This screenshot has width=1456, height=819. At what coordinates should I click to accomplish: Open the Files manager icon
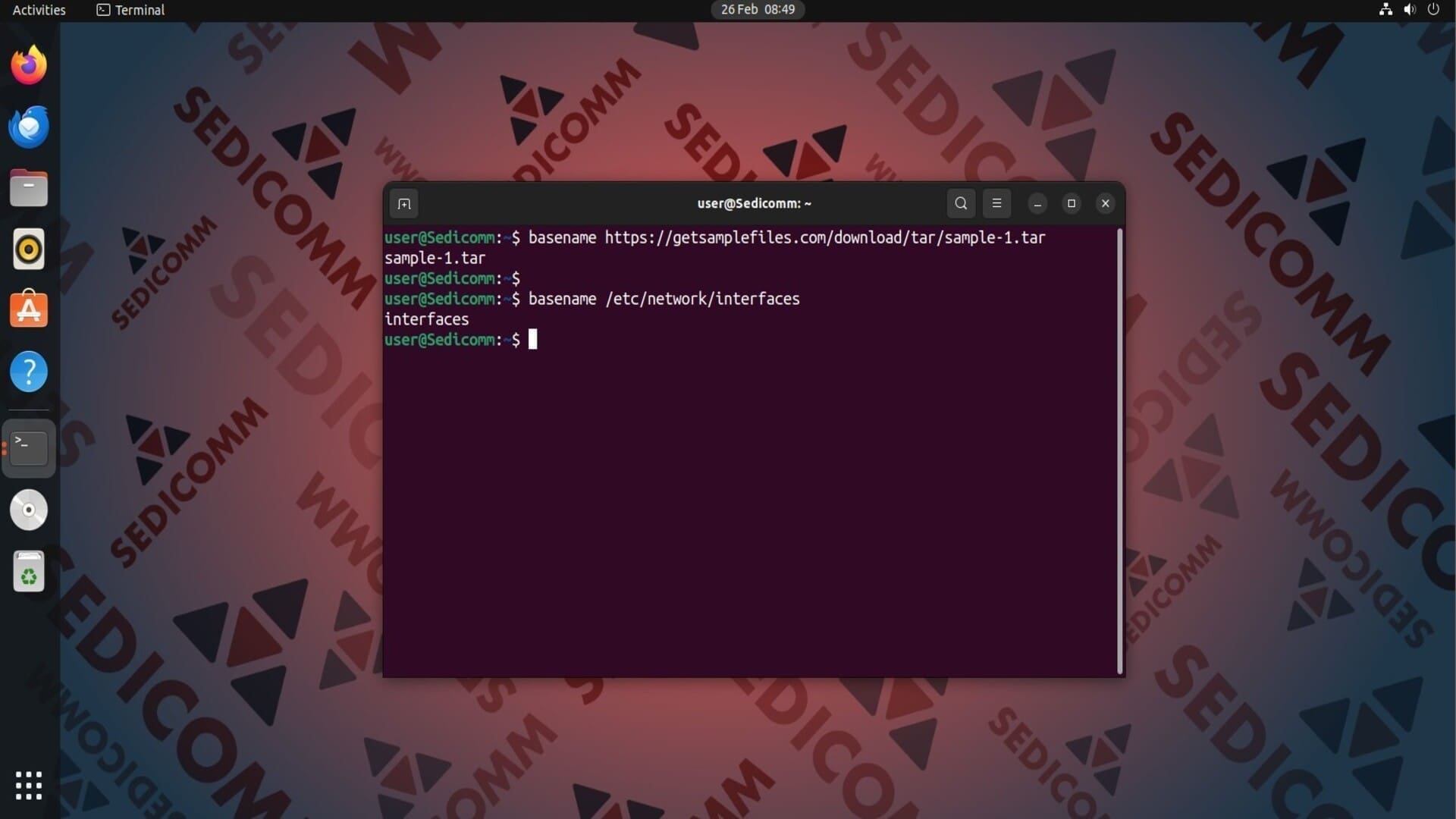29,188
